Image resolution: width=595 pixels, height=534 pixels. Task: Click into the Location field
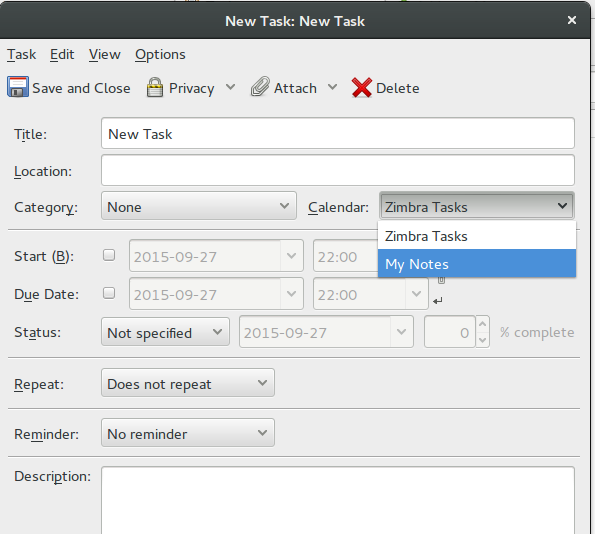pyautogui.click(x=338, y=170)
